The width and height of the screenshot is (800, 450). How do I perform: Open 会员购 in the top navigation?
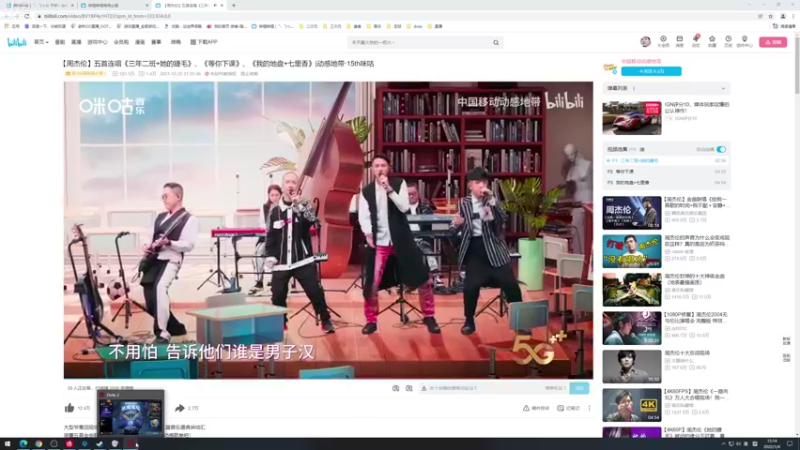pyautogui.click(x=121, y=42)
